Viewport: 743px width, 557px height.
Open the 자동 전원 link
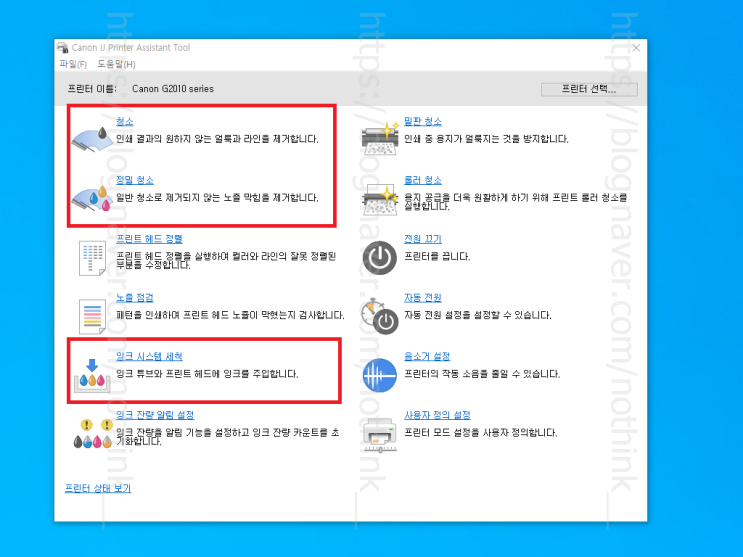coord(423,298)
